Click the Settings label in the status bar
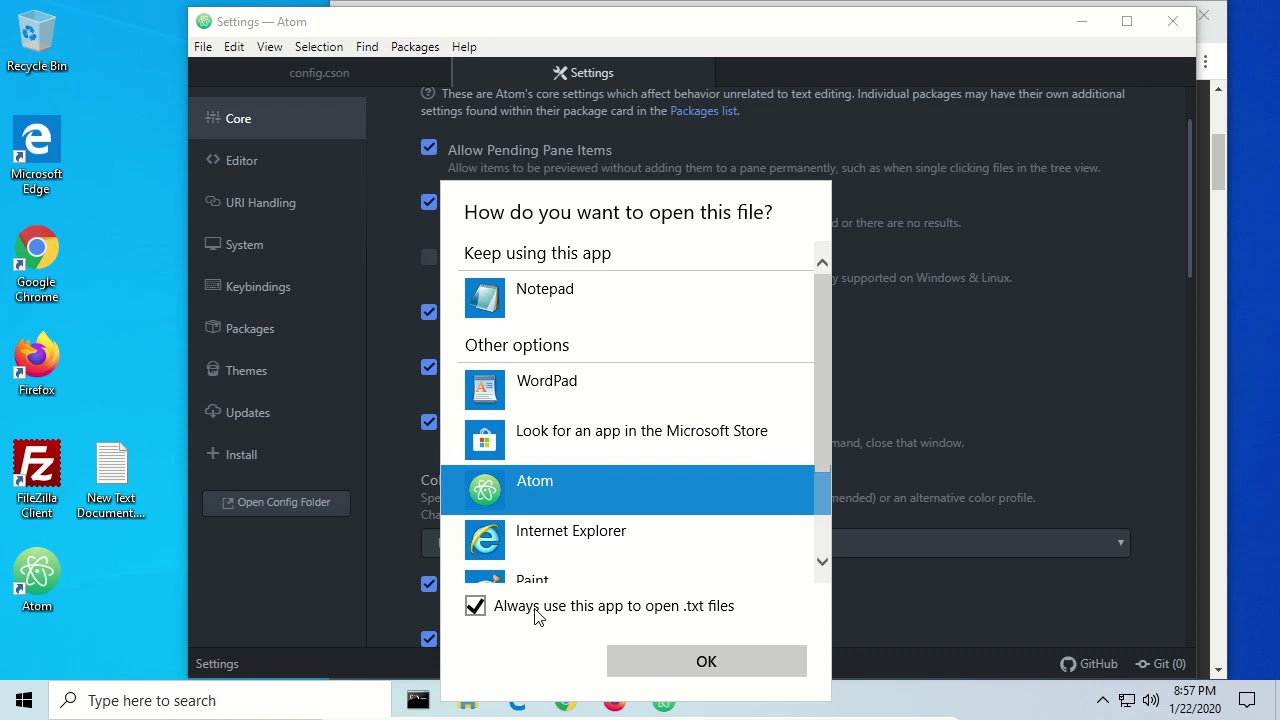 217,664
